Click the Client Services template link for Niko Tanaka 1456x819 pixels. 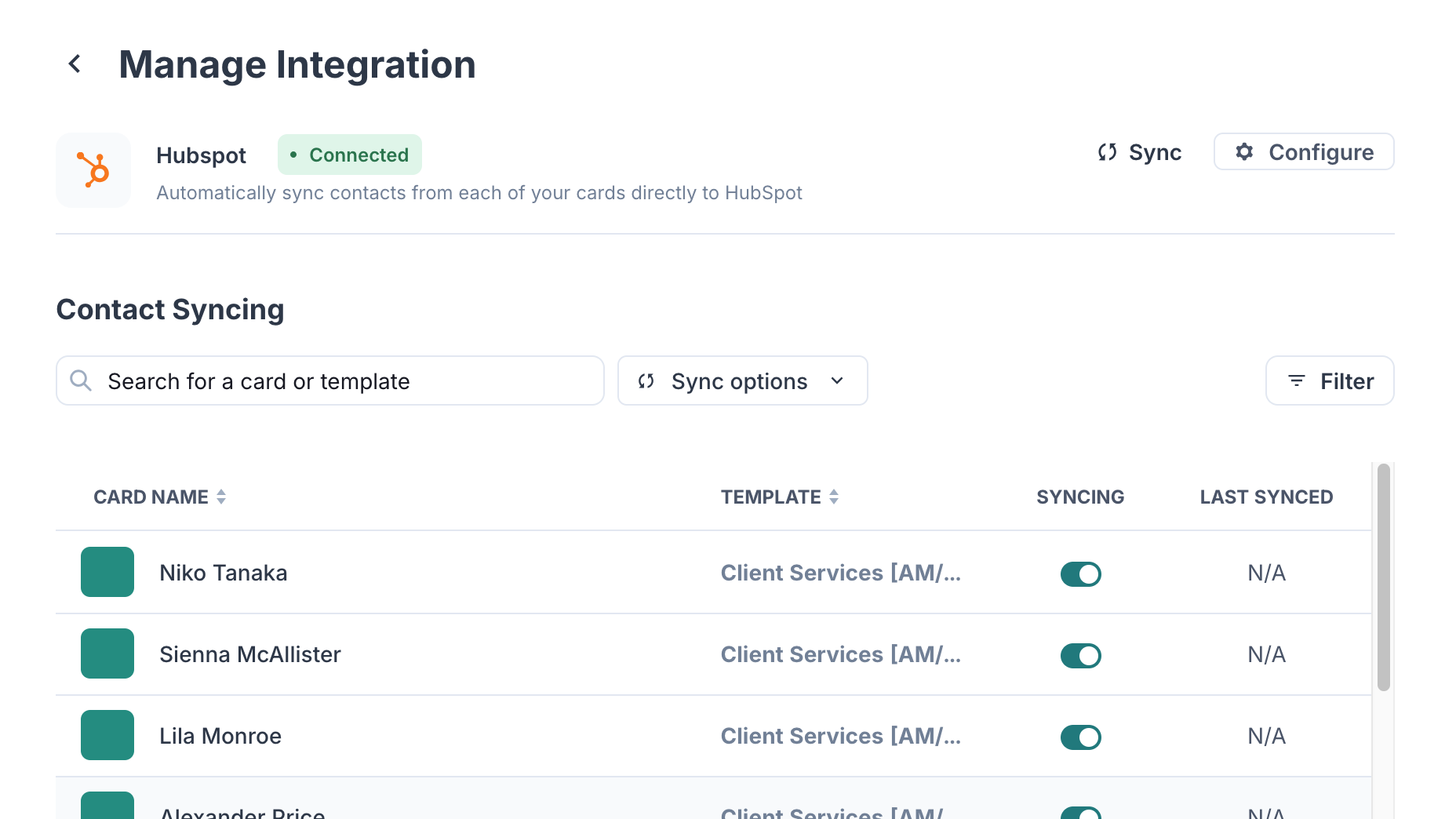tap(840, 573)
